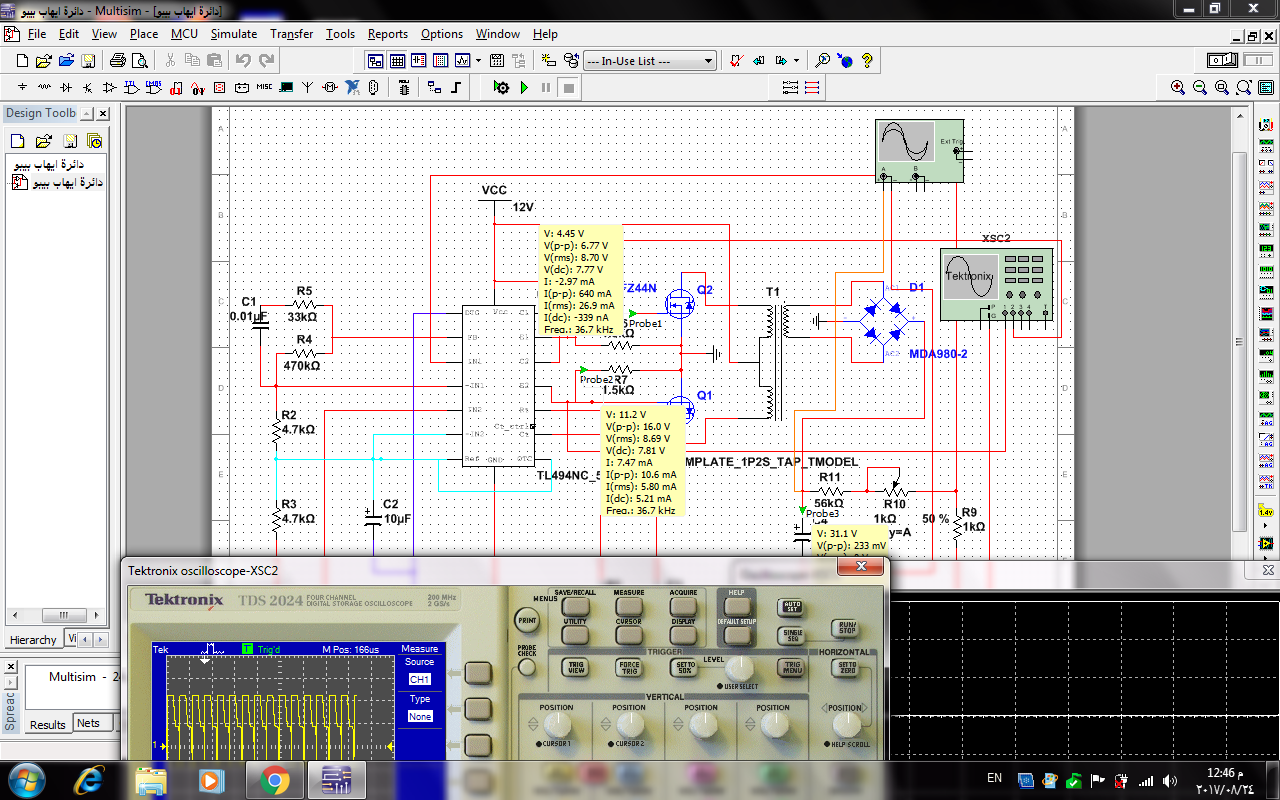The width and height of the screenshot is (1280, 800).
Task: Create a new design file
Action: pos(22,61)
